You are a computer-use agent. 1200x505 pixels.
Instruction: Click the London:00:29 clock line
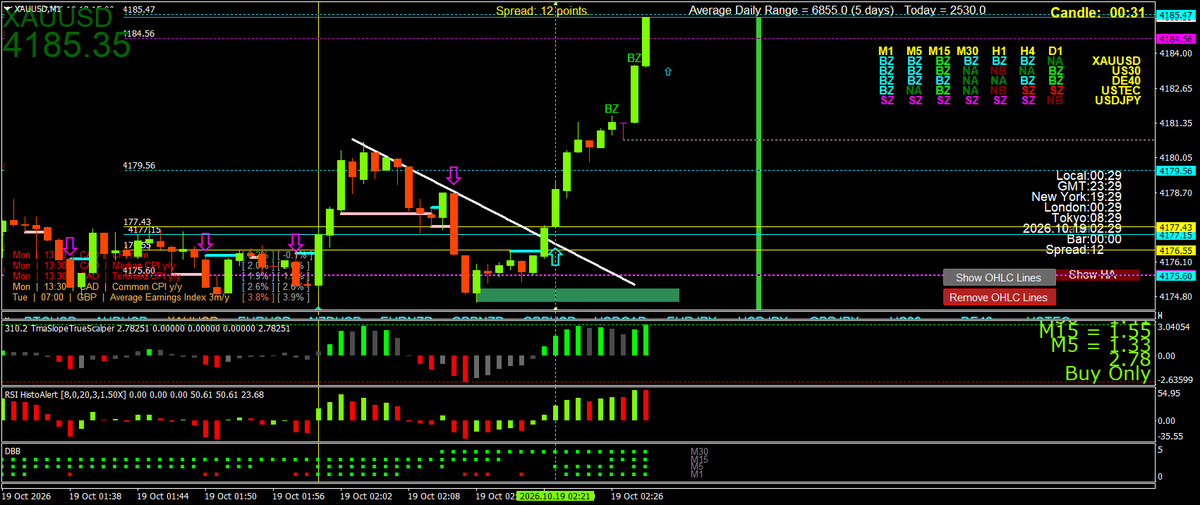pyautogui.click(x=1082, y=207)
